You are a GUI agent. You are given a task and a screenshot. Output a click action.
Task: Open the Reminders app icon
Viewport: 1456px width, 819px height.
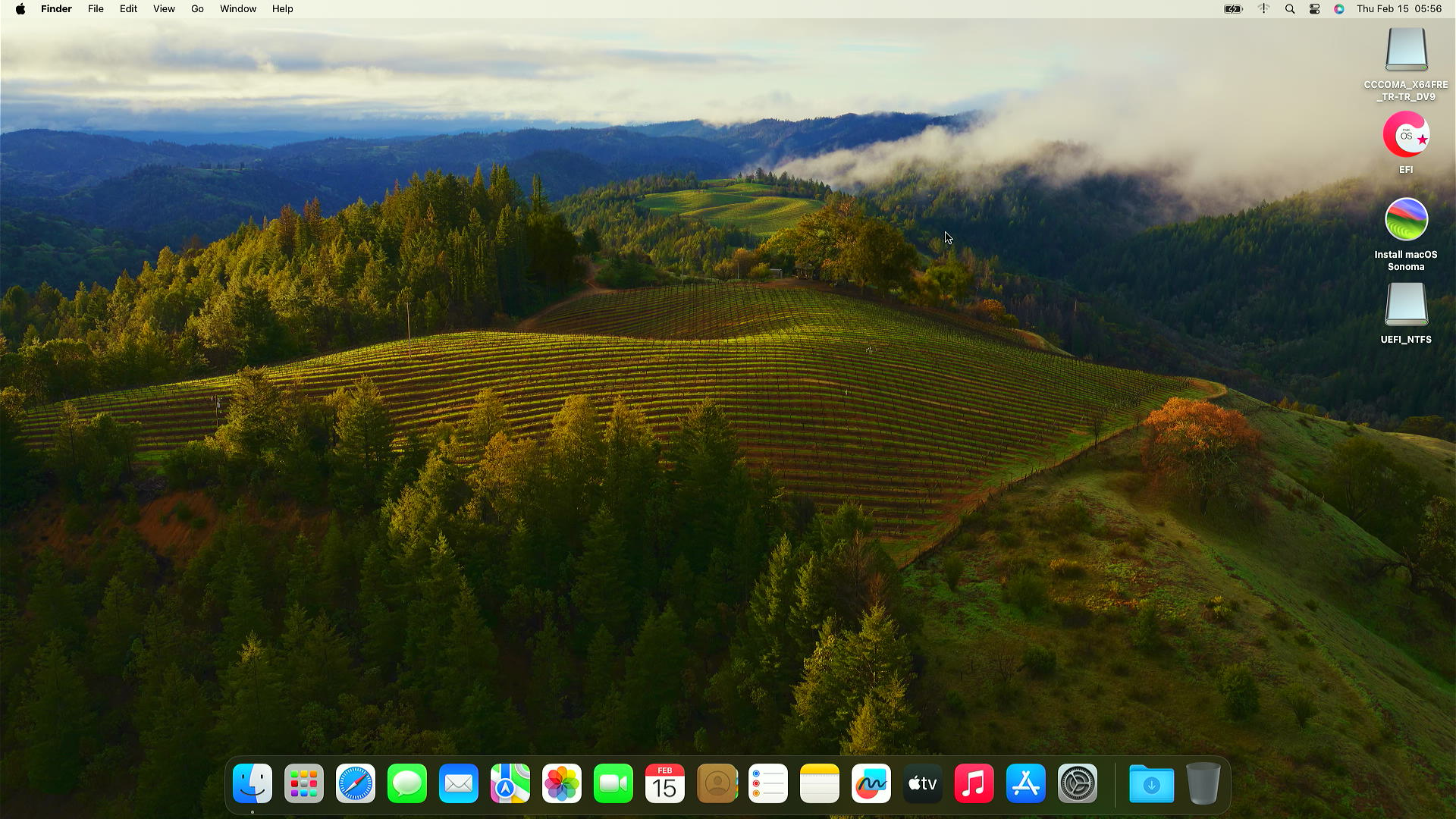point(767,783)
